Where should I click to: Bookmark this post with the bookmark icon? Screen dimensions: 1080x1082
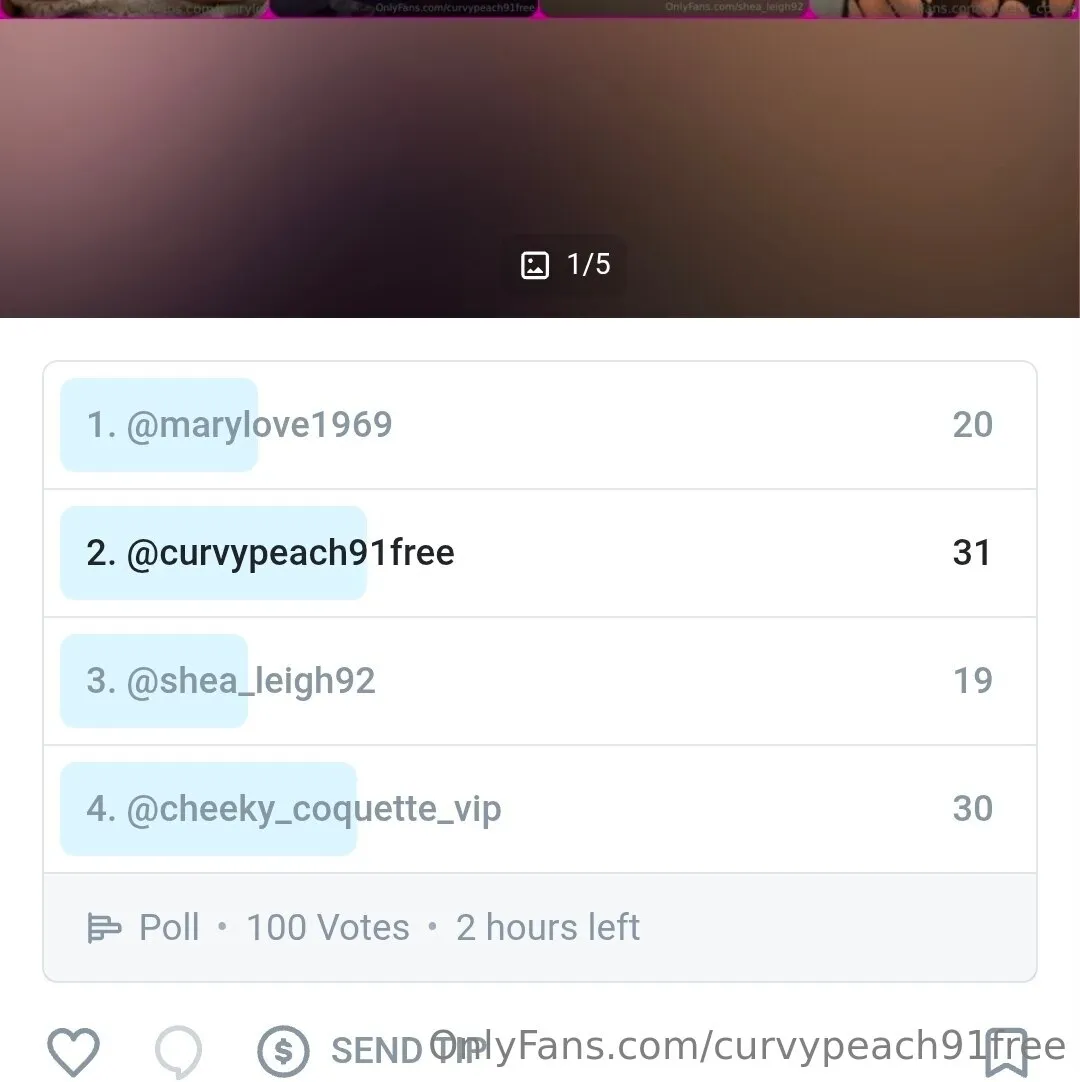(1007, 1052)
